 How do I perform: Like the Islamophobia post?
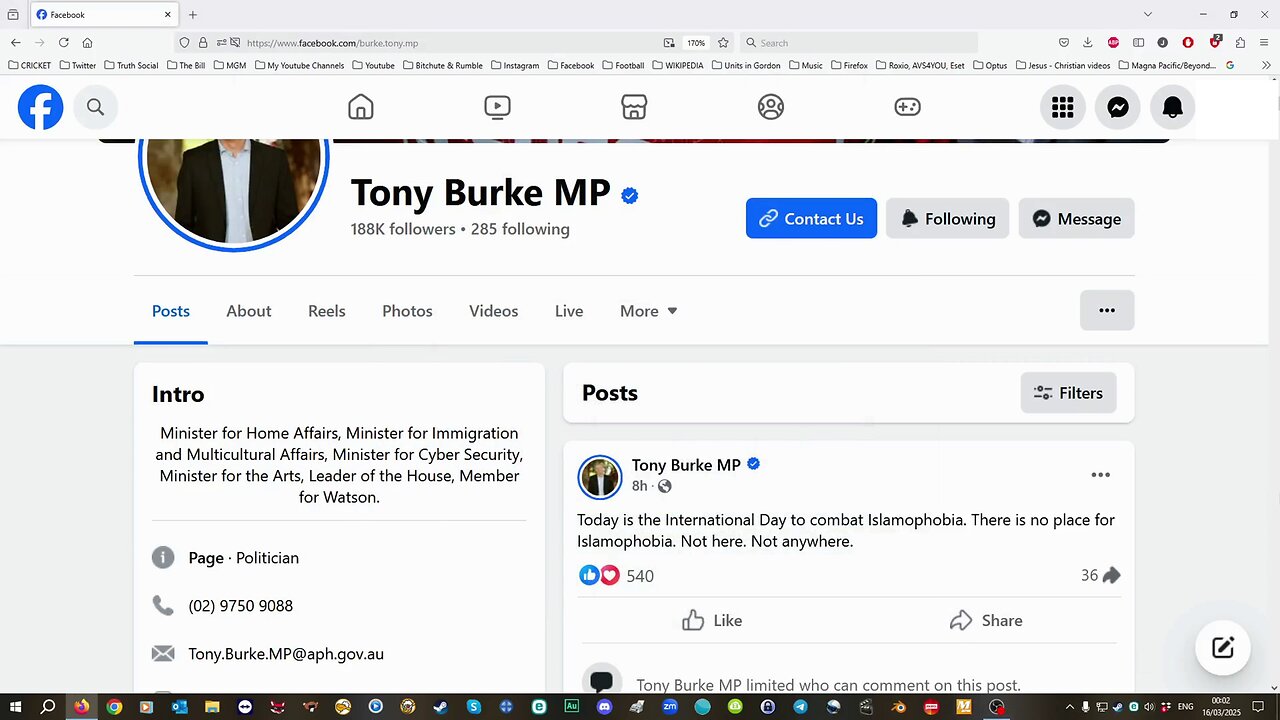pos(712,620)
